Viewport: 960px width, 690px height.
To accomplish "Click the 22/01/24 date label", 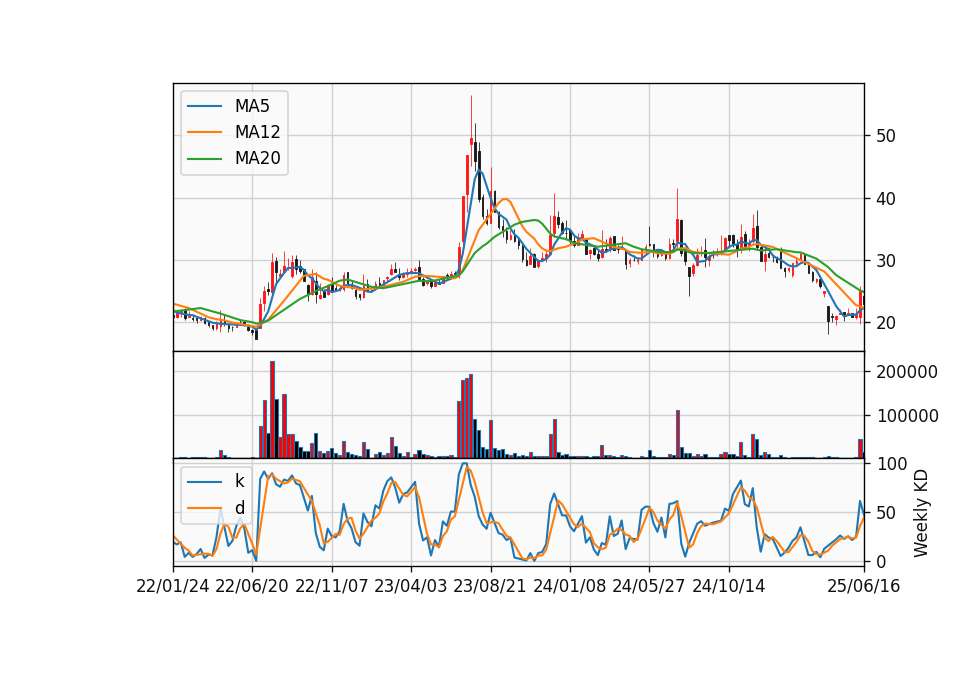I will tap(173, 587).
